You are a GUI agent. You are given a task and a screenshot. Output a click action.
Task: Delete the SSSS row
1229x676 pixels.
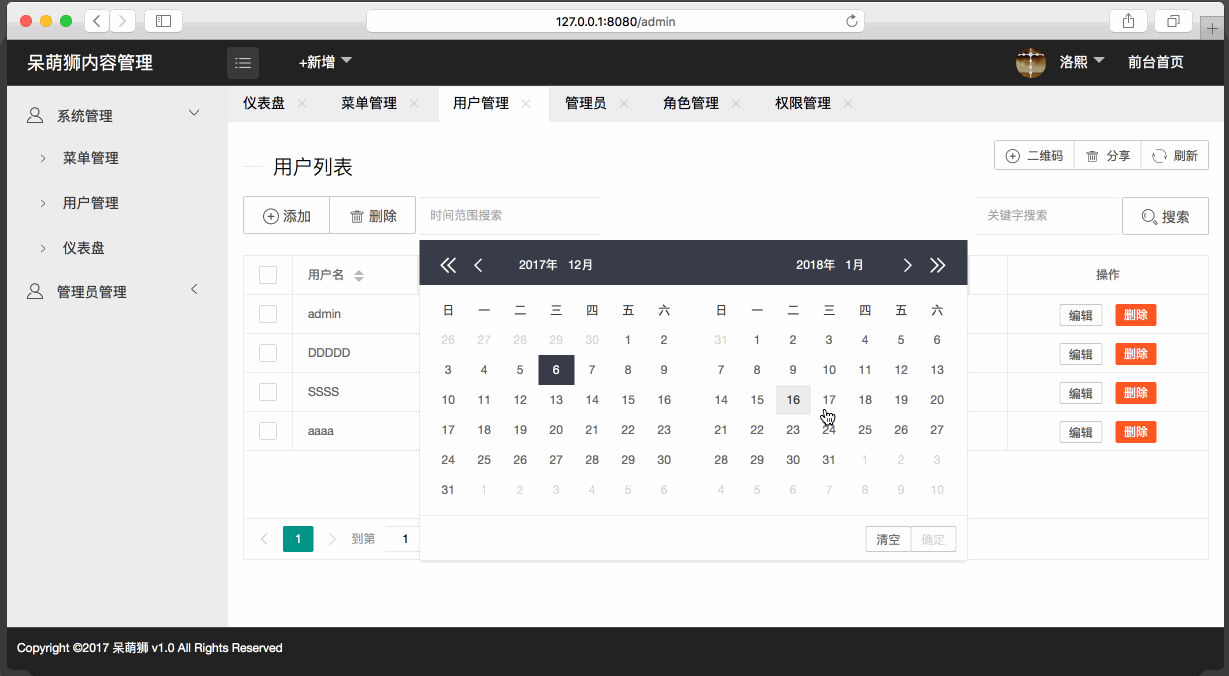point(1136,393)
